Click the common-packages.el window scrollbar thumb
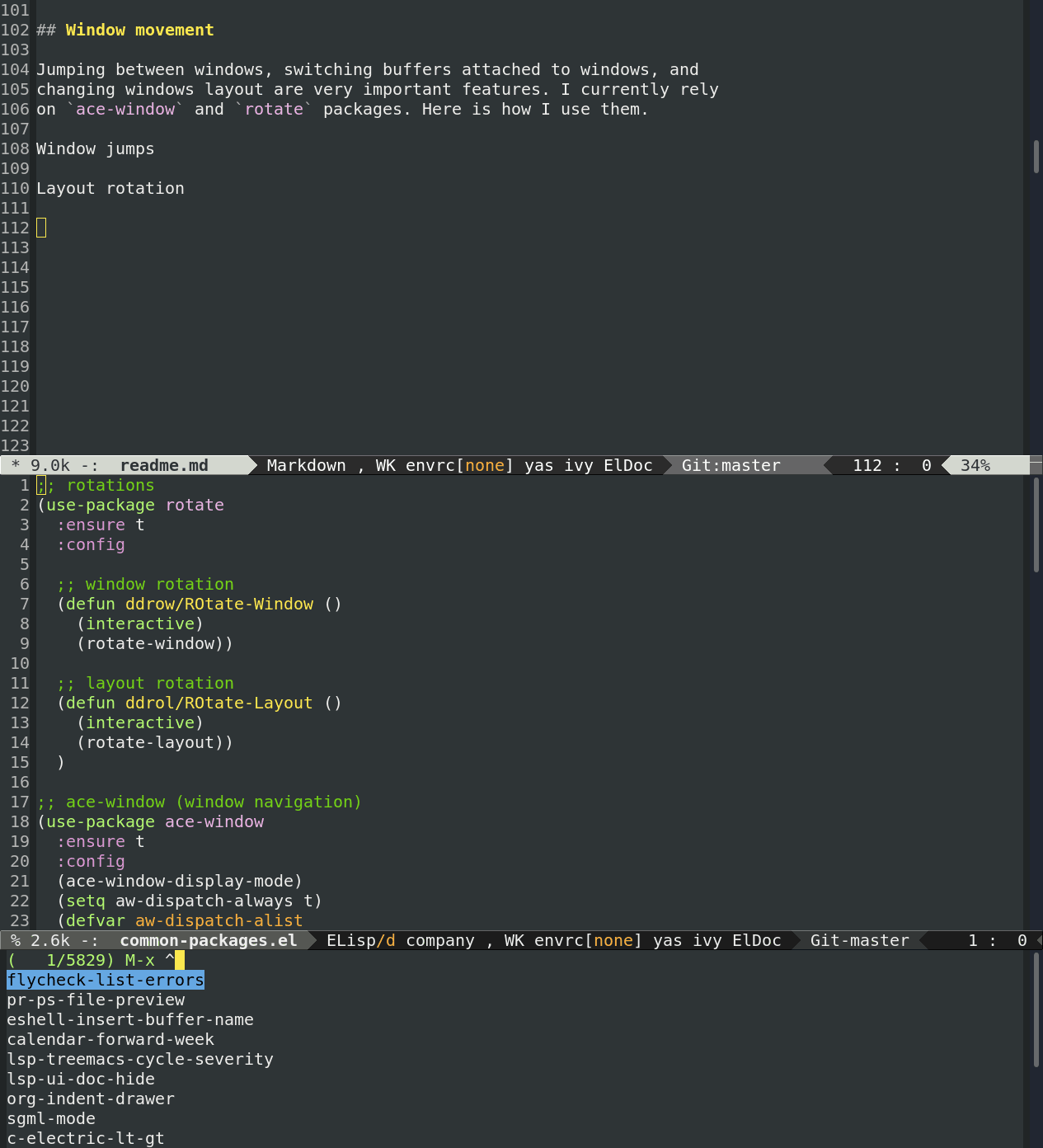This screenshot has width=1043, height=1148. [1036, 525]
